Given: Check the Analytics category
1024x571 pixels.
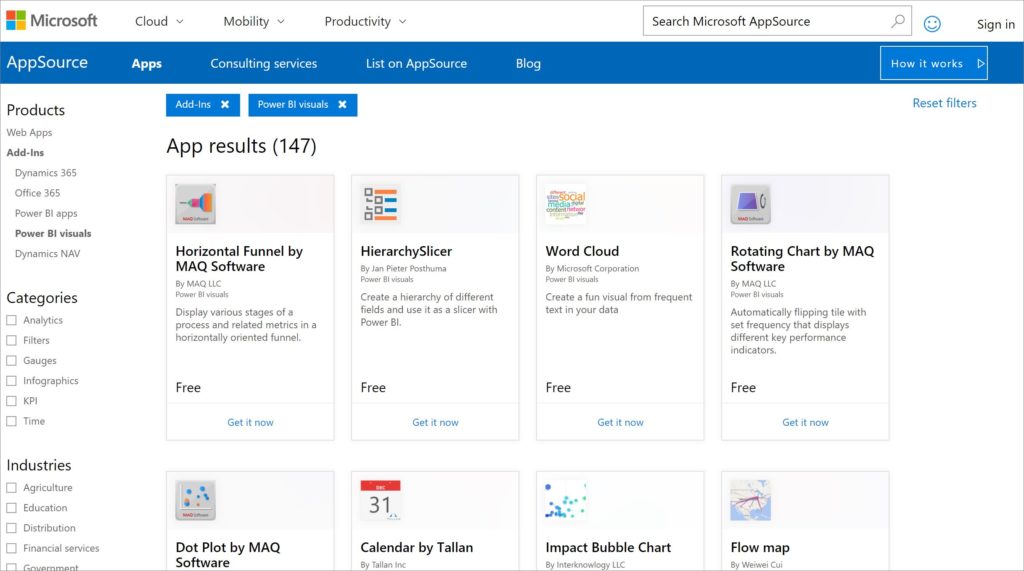Looking at the screenshot, I should pos(11,320).
